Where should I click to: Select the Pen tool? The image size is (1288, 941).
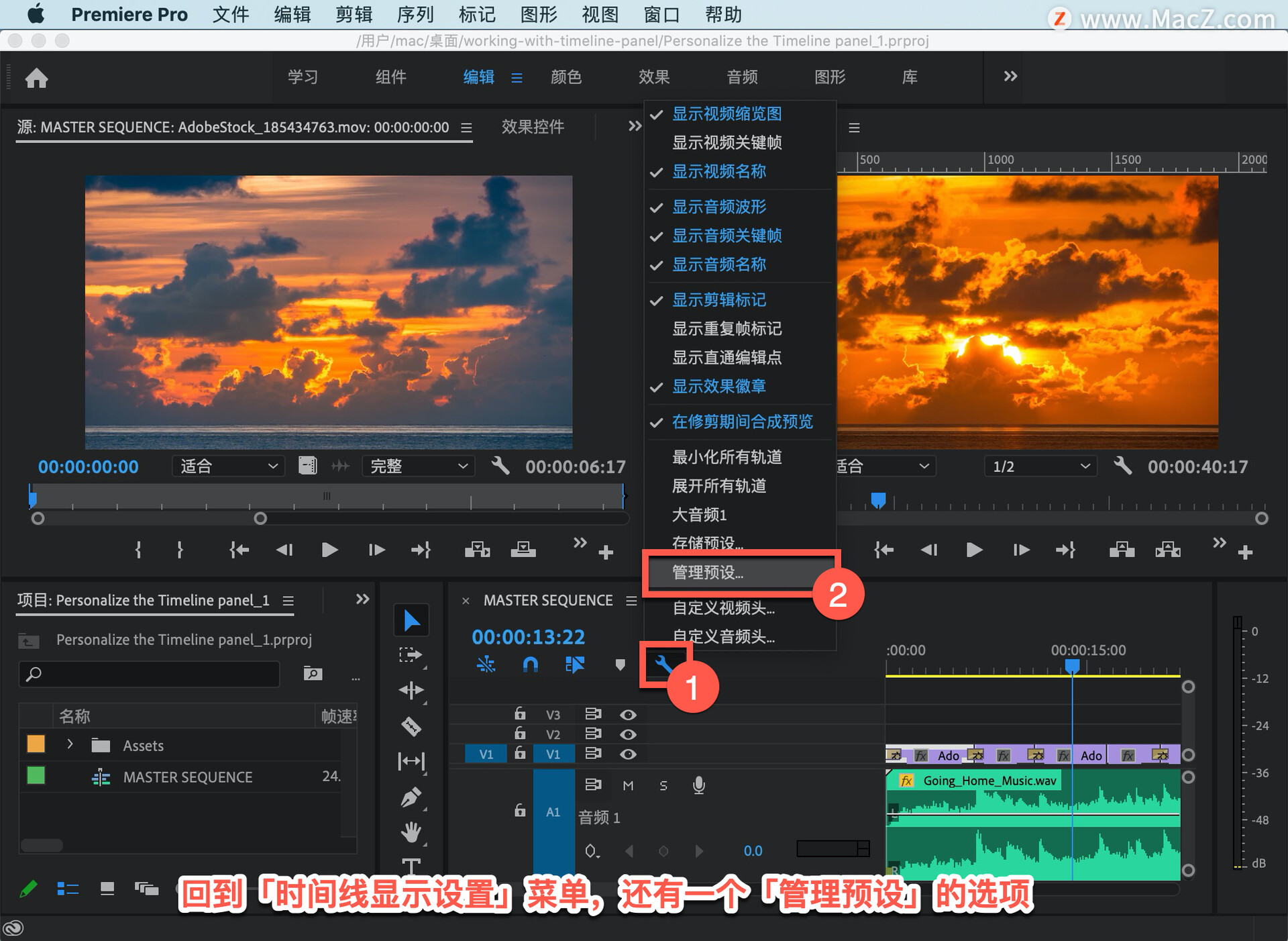411,797
